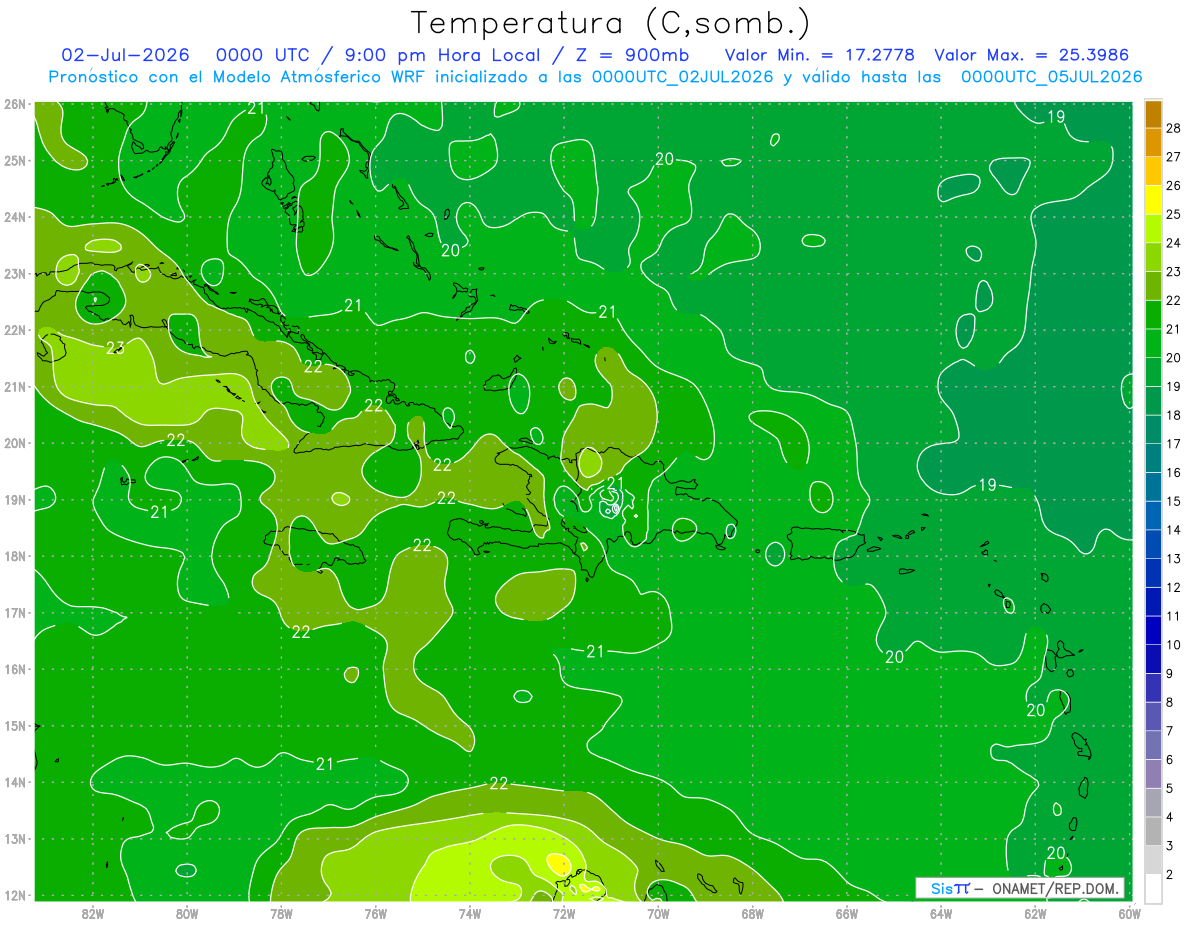
Task: Pick the dark blue swatch between 10 and 11
Action: (x=1153, y=630)
